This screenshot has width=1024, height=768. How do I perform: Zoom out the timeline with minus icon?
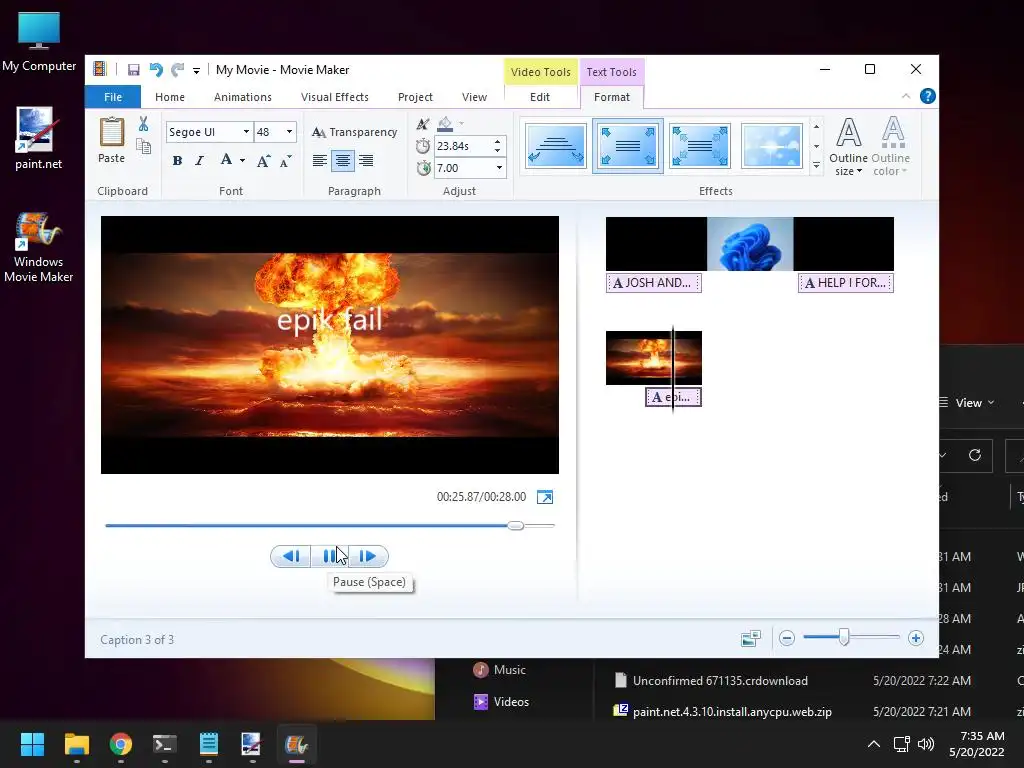tap(787, 638)
